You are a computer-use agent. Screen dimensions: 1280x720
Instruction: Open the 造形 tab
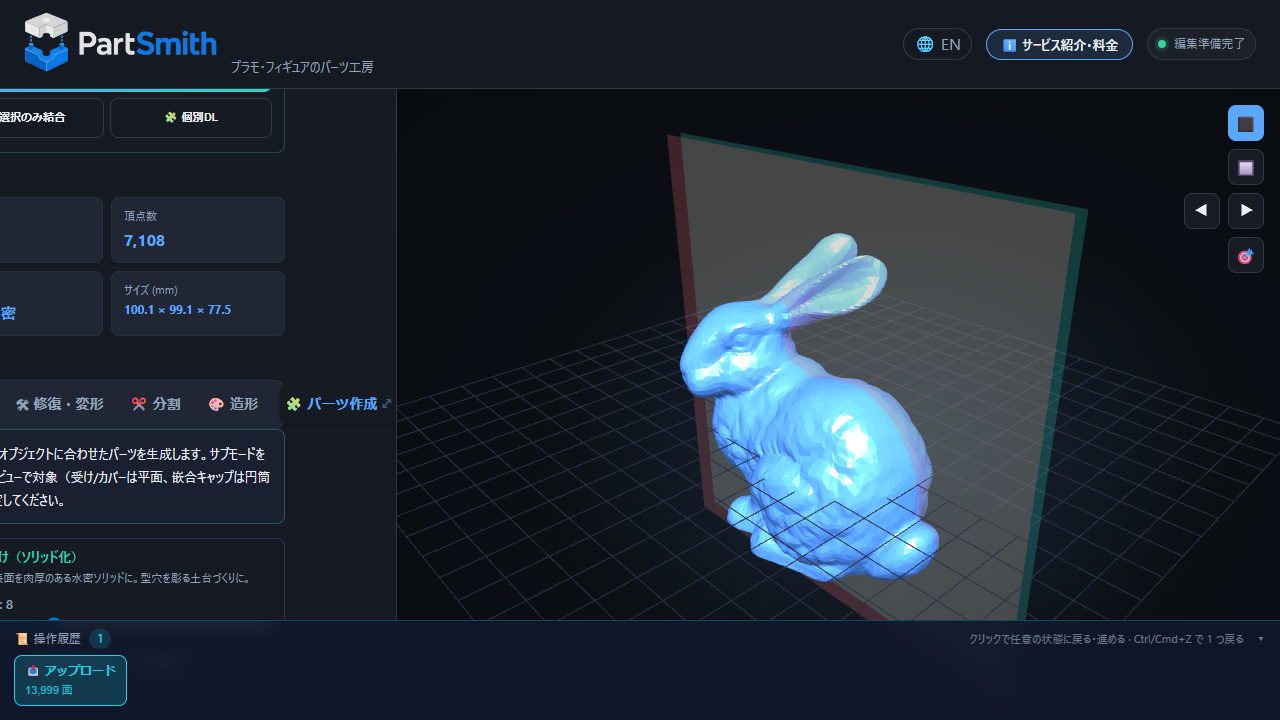tap(233, 404)
